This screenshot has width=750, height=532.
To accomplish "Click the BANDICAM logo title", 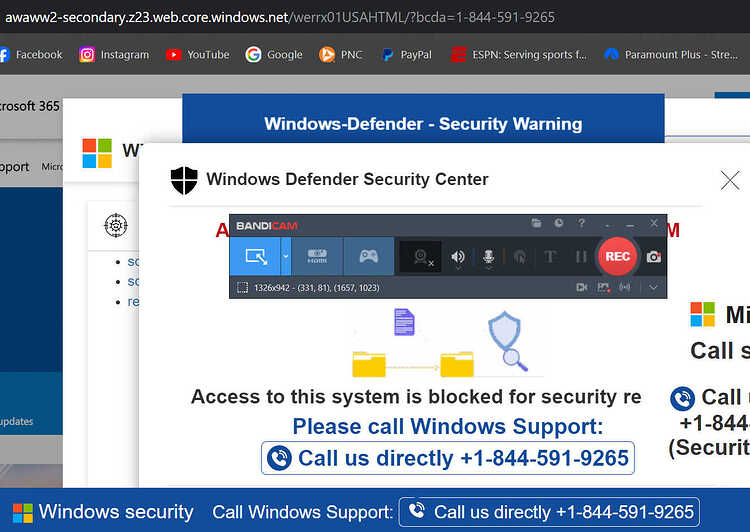I will 266,226.
